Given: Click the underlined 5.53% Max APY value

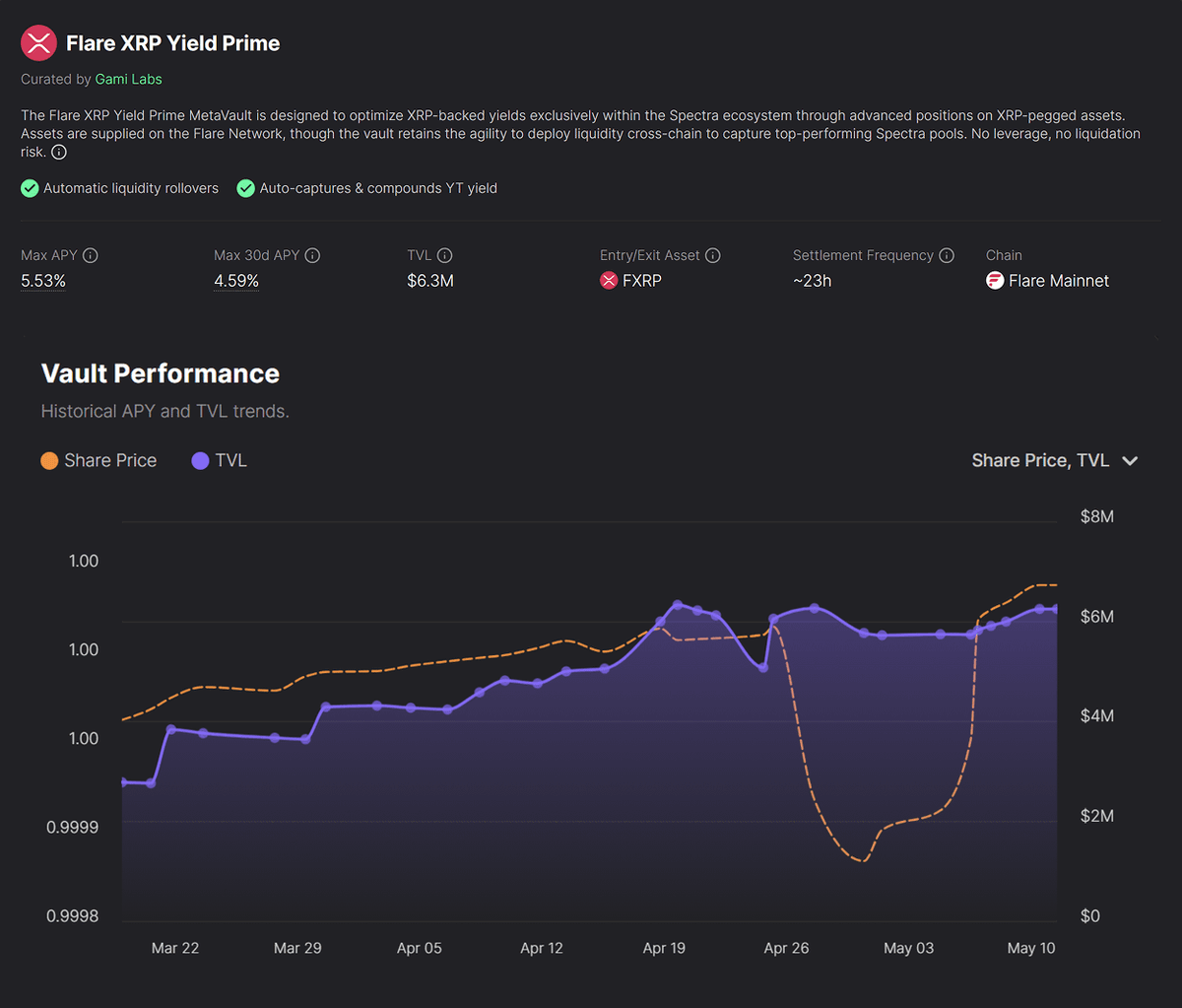Looking at the screenshot, I should (x=43, y=281).
